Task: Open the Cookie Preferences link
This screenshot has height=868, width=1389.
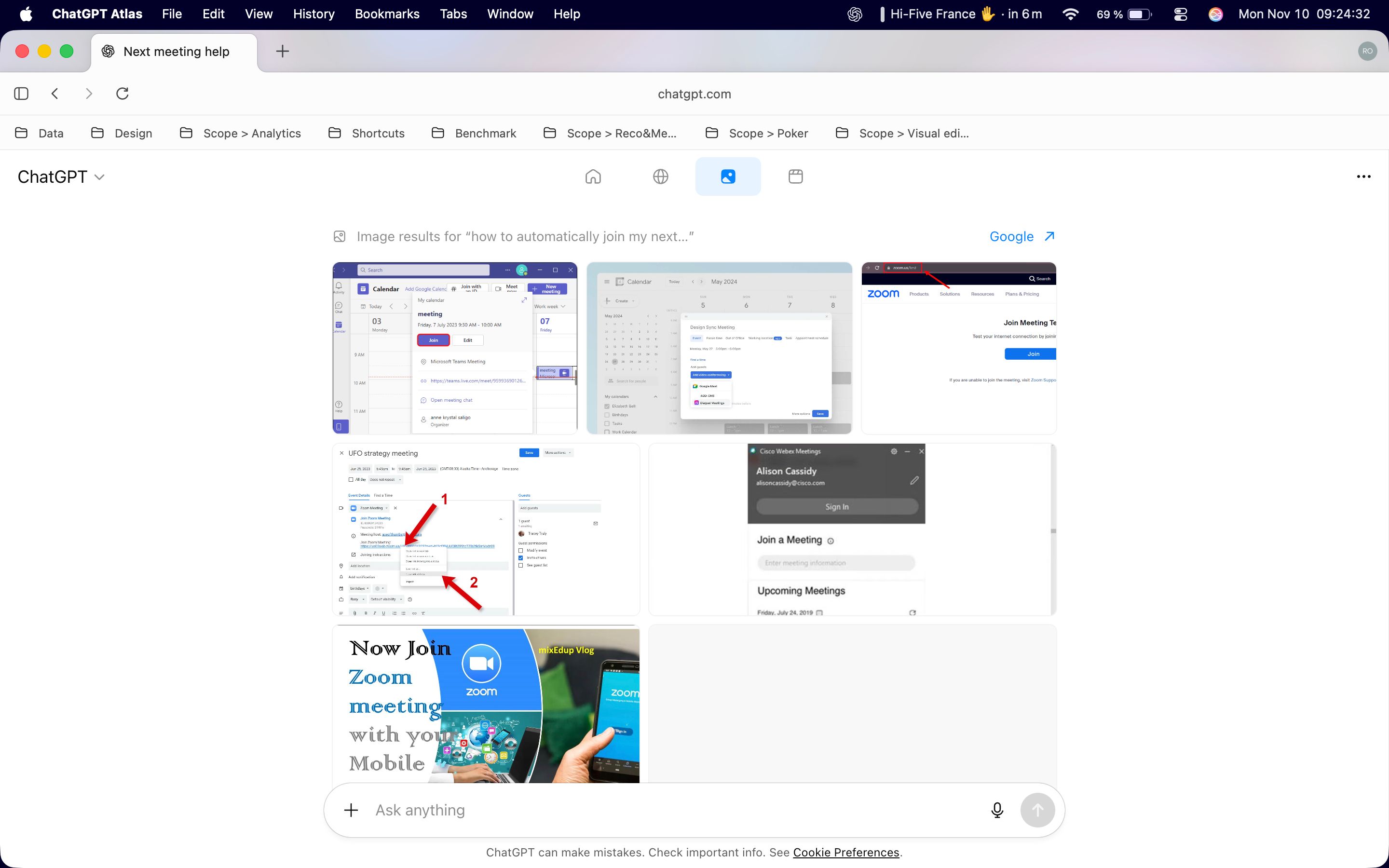Action: click(845, 852)
